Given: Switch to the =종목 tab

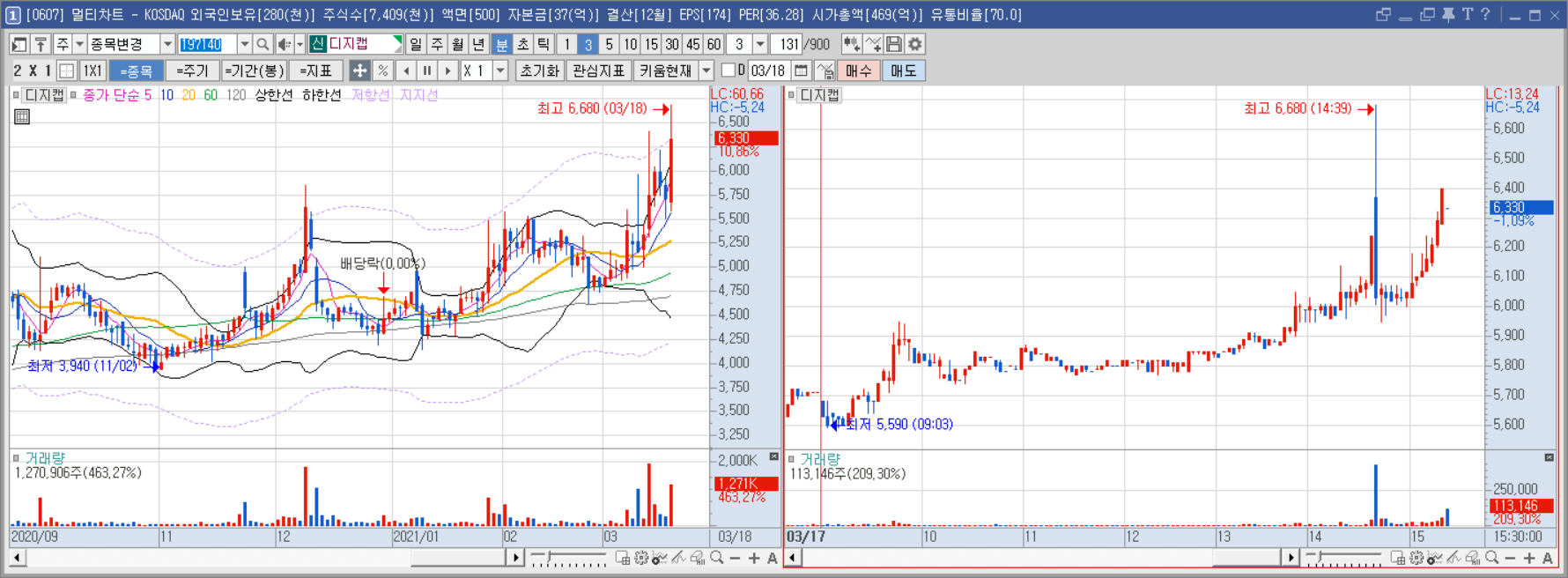Looking at the screenshot, I should click(137, 70).
